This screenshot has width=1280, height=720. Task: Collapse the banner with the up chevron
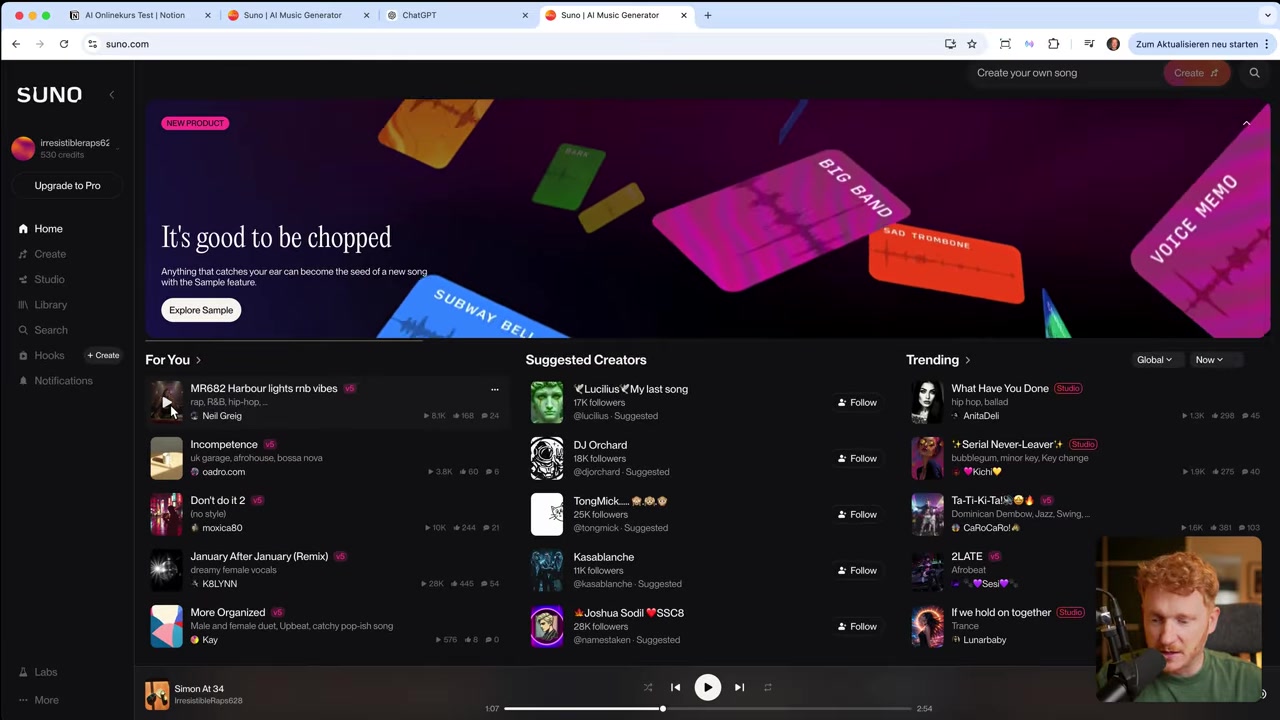pos(1246,123)
